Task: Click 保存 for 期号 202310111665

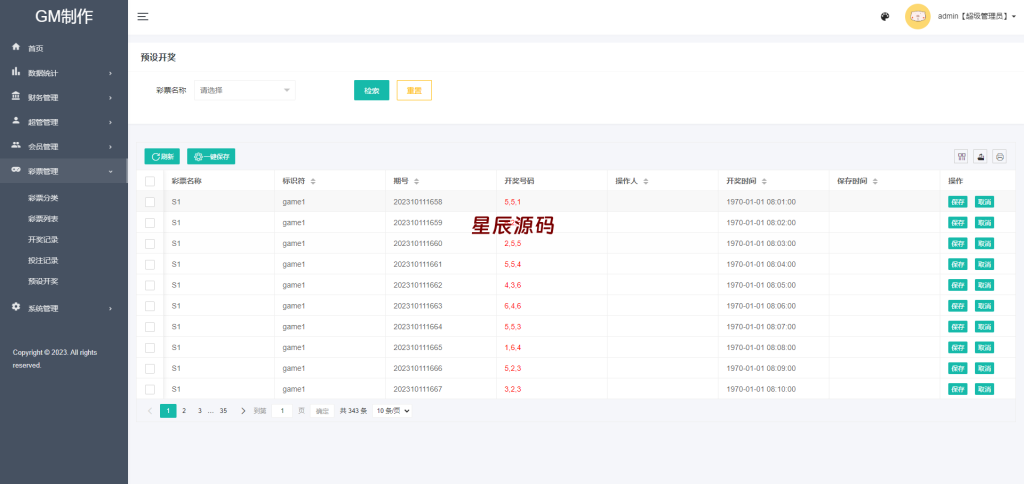Action: pyautogui.click(x=957, y=347)
